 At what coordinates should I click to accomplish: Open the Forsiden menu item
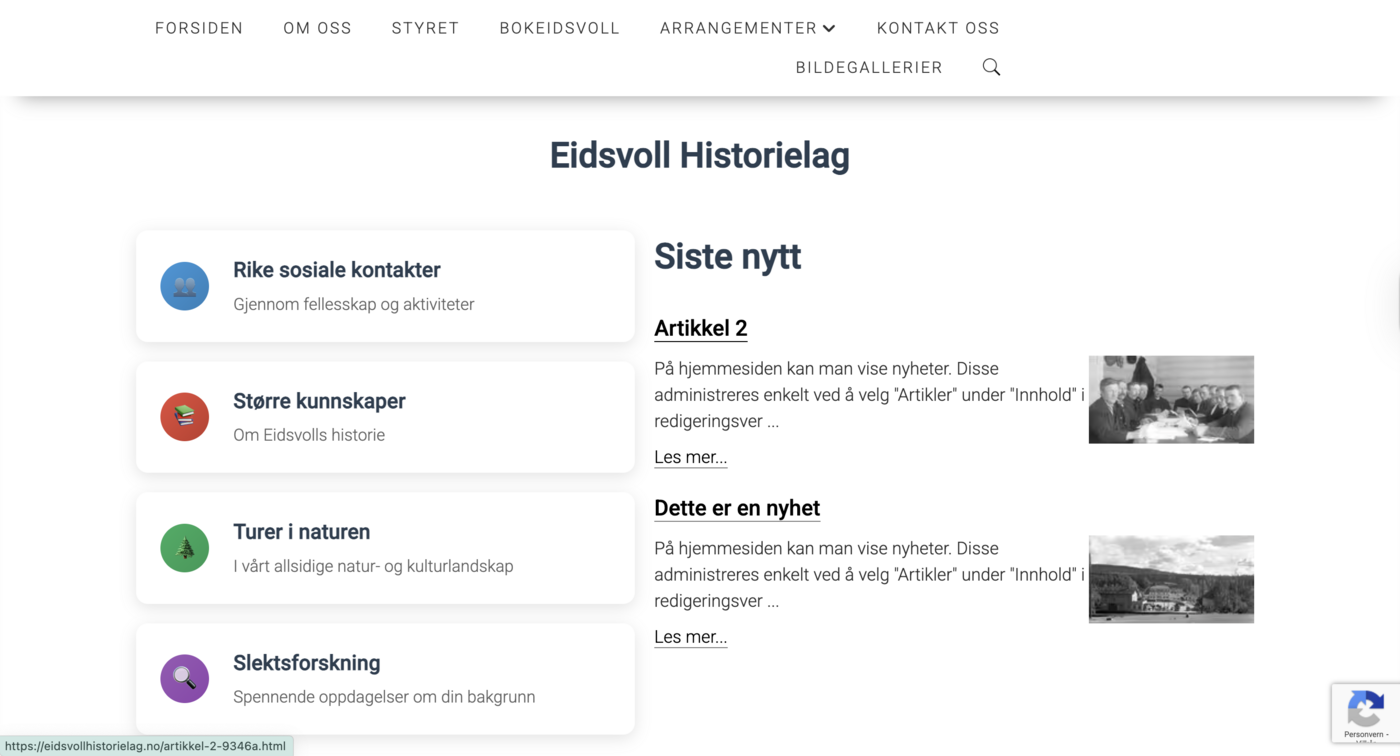click(199, 28)
